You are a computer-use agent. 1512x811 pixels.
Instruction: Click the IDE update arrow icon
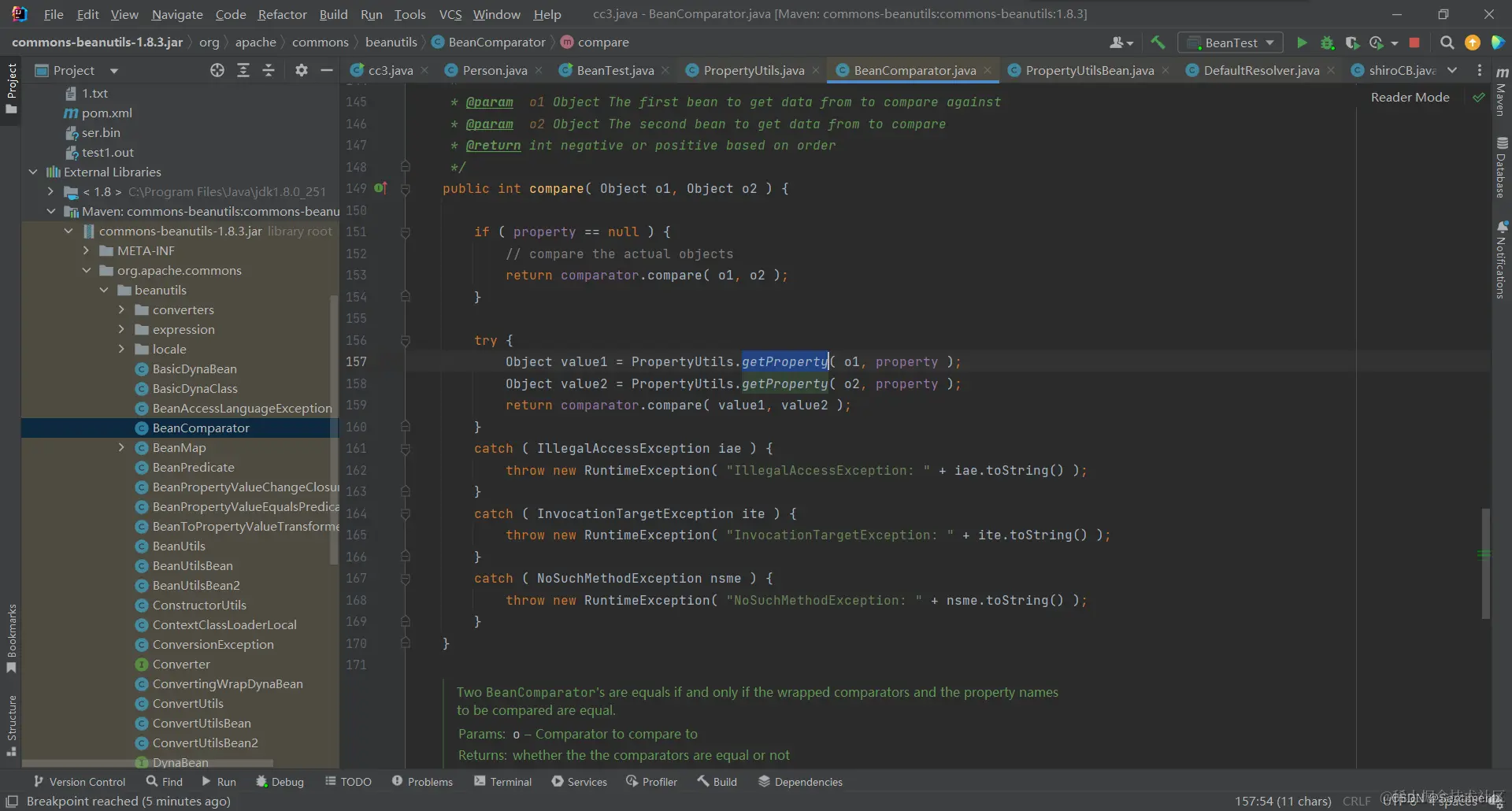click(x=1472, y=43)
